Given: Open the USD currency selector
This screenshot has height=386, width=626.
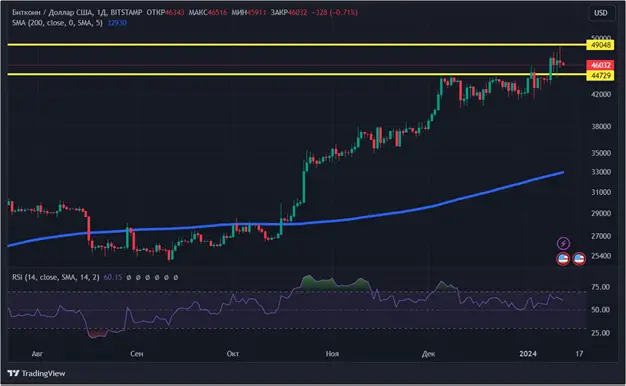Looking at the screenshot, I should click(601, 13).
